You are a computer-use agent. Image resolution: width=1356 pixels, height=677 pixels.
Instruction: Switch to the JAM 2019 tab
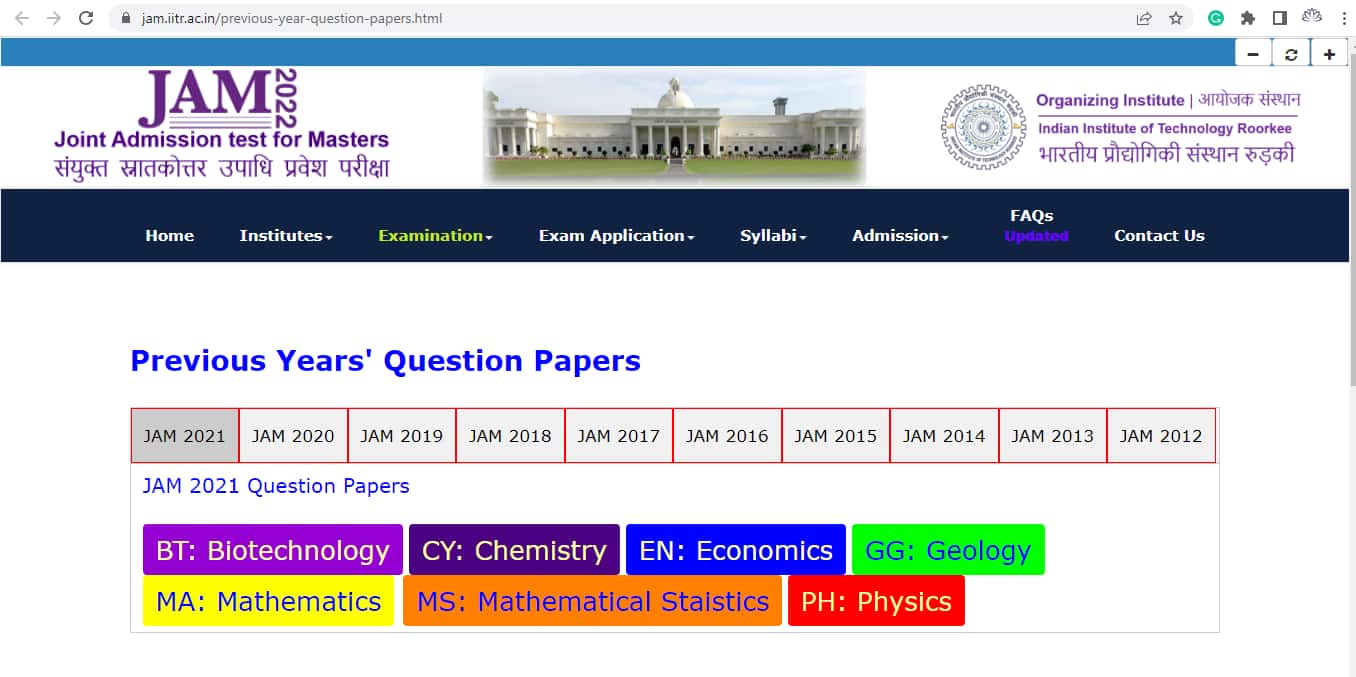click(402, 436)
